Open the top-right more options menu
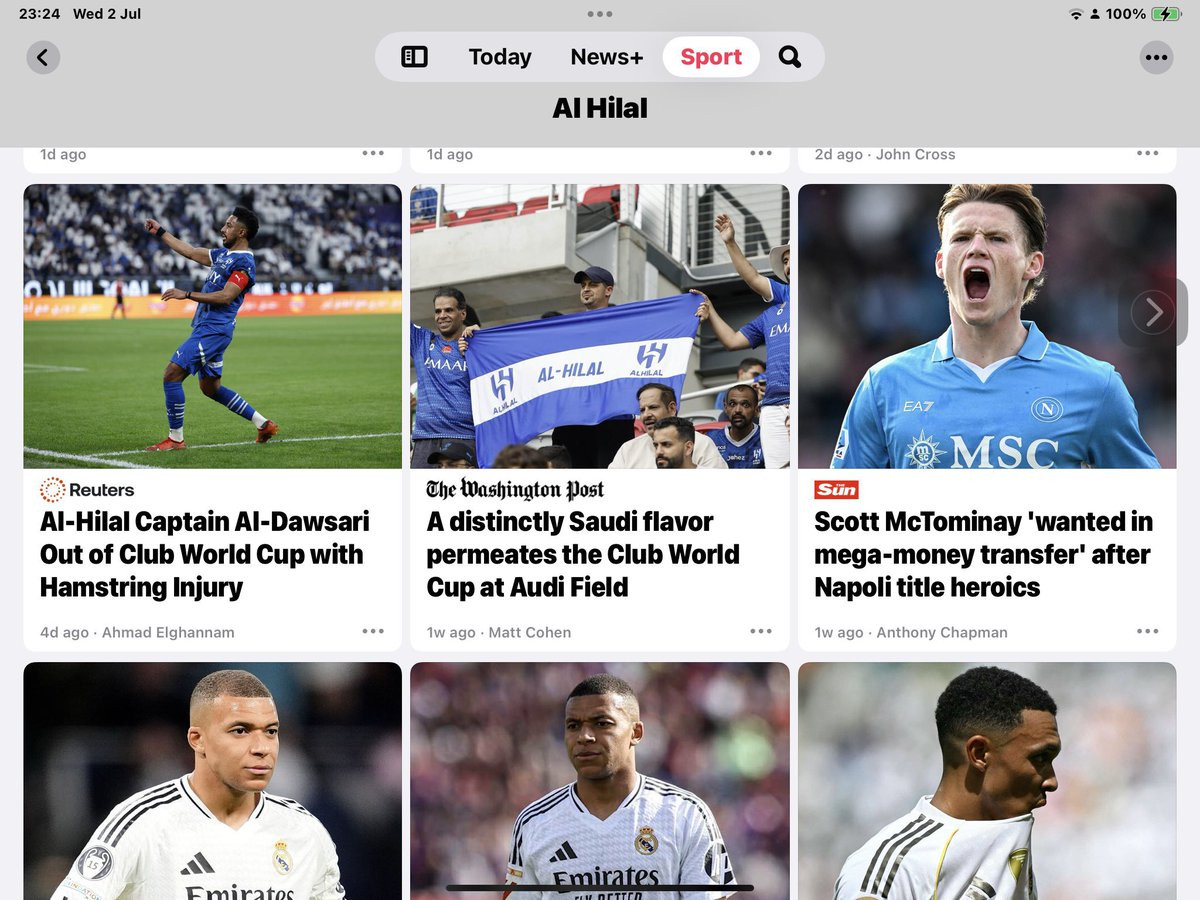This screenshot has width=1200, height=900. point(1156,57)
